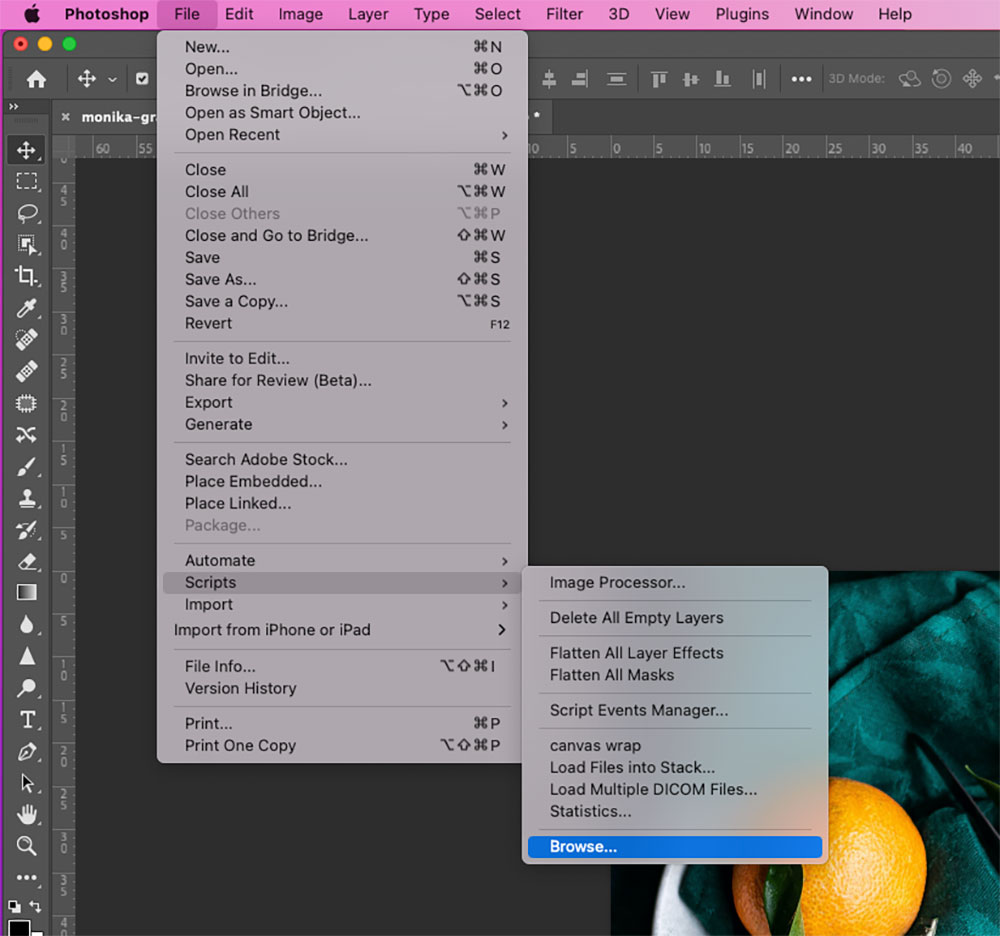This screenshot has height=936, width=1000.
Task: Open the Edit menu
Action: click(239, 14)
